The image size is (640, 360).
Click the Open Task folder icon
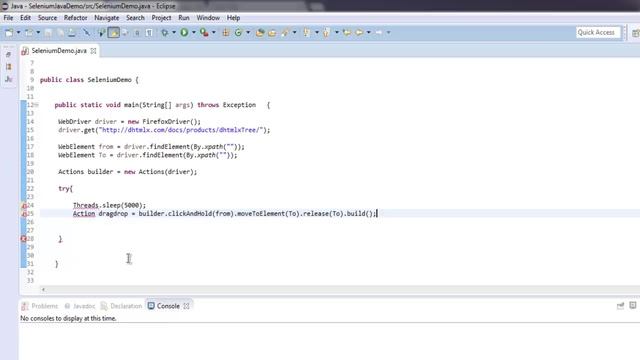(x=272, y=33)
